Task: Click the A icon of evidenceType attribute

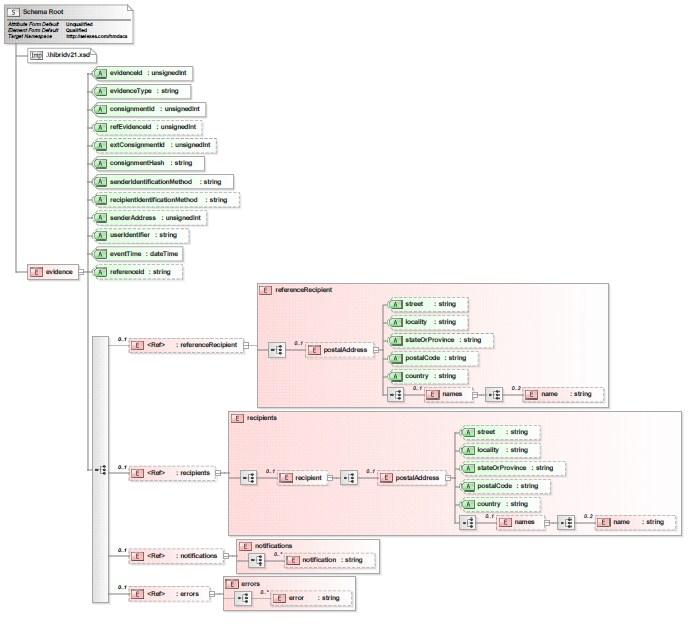Action: (100, 91)
